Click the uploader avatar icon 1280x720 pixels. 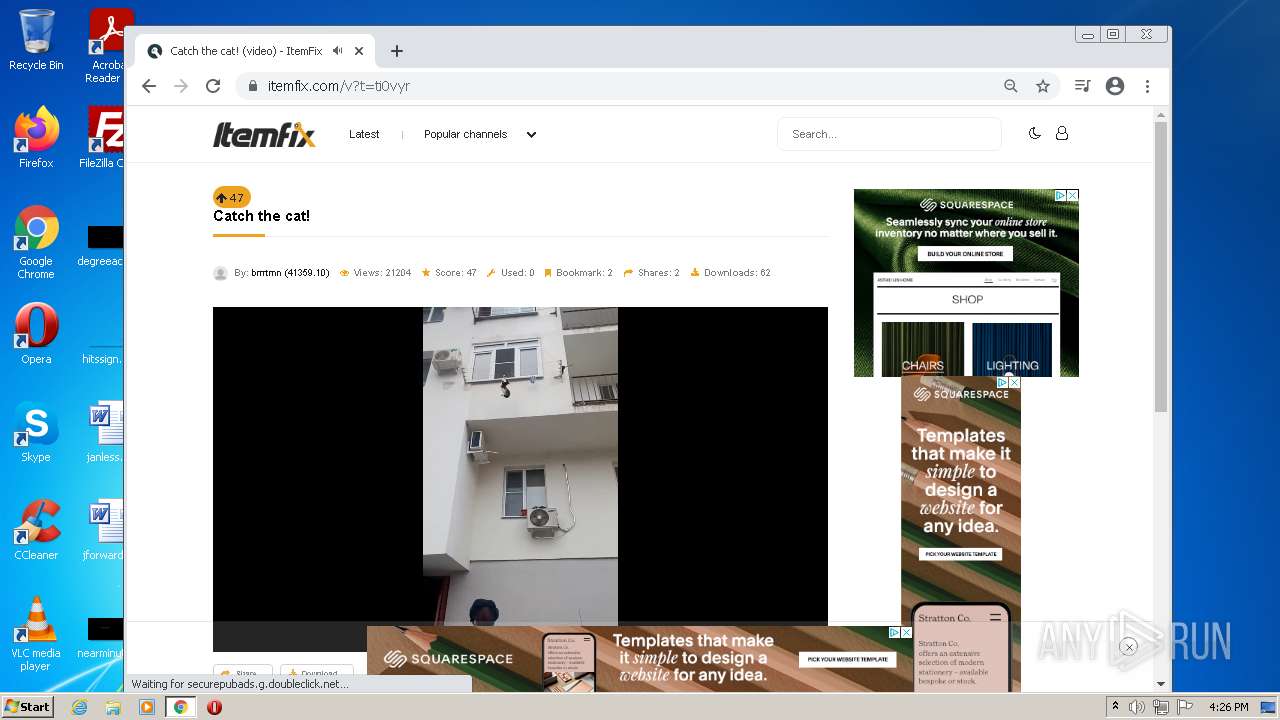220,273
